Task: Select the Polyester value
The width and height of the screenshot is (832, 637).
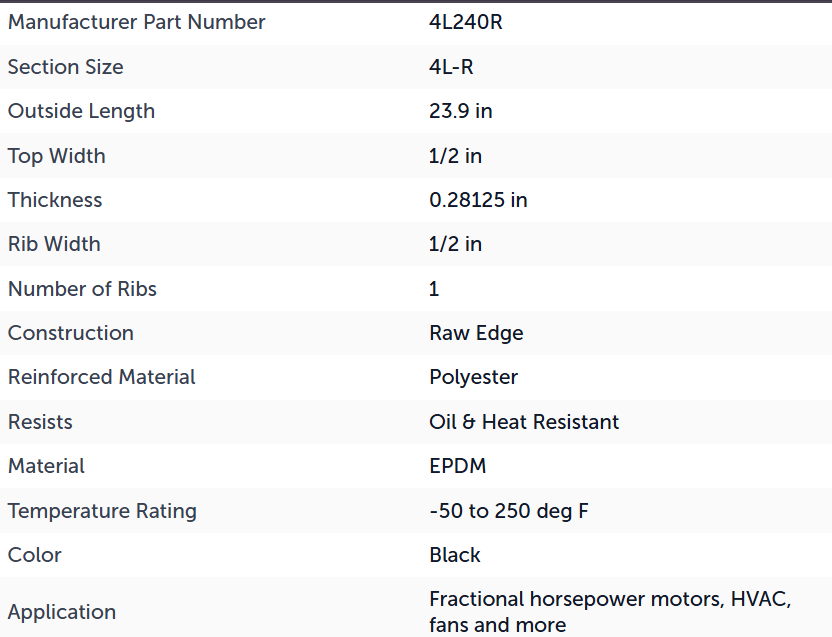Action: (473, 377)
